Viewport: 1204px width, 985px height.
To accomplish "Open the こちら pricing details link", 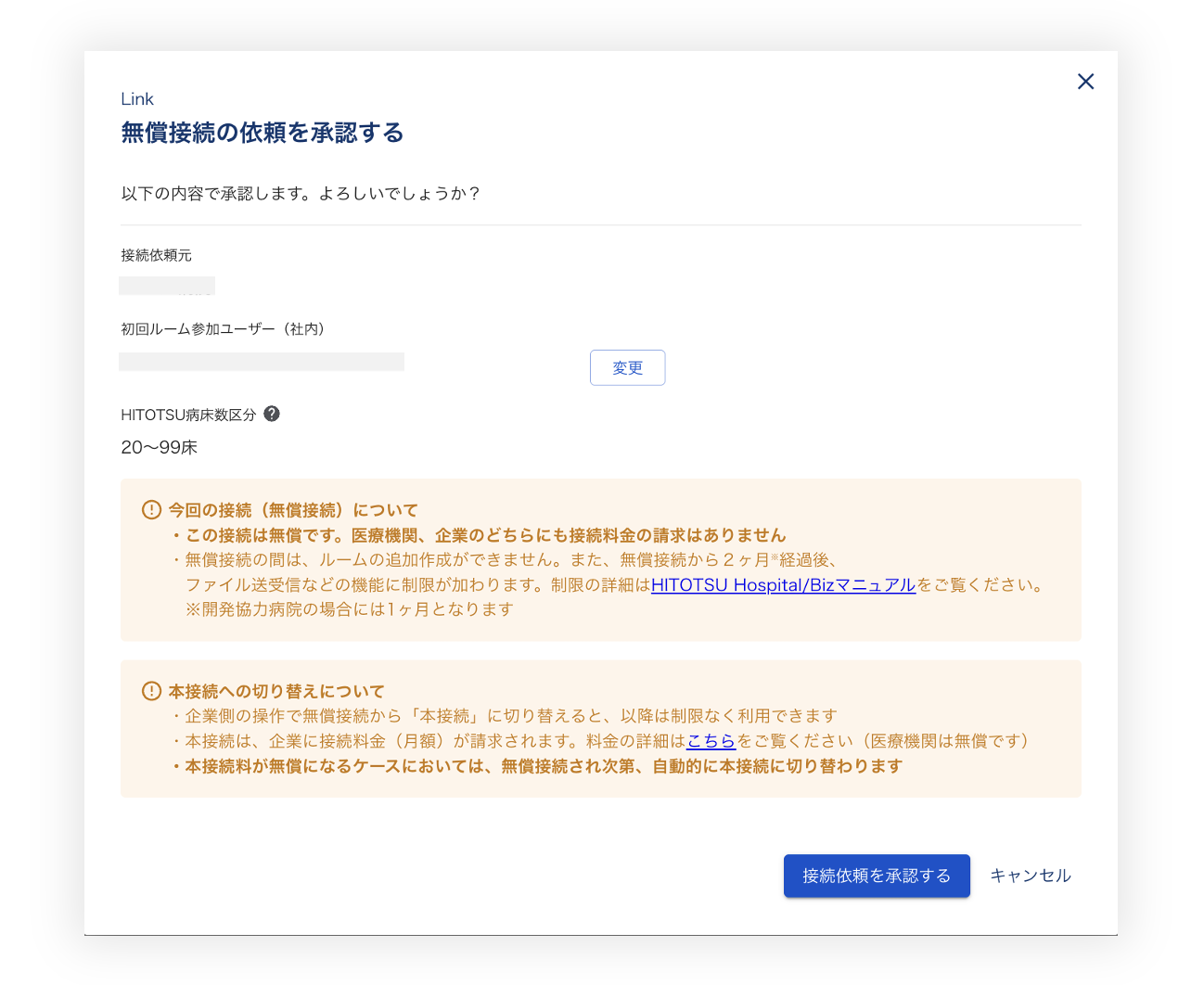I will pos(711,741).
